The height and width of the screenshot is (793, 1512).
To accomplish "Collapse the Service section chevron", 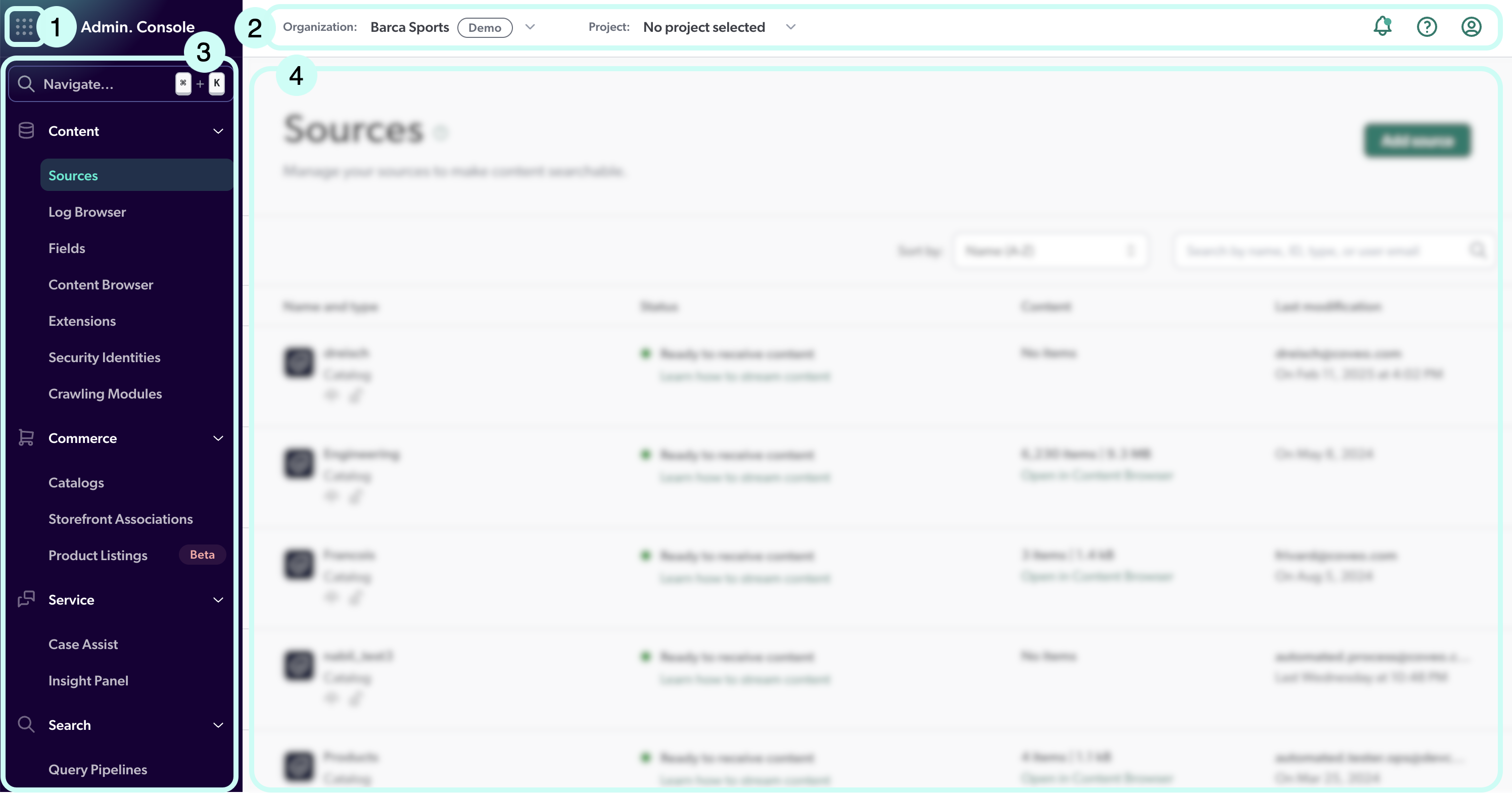I will 218,600.
